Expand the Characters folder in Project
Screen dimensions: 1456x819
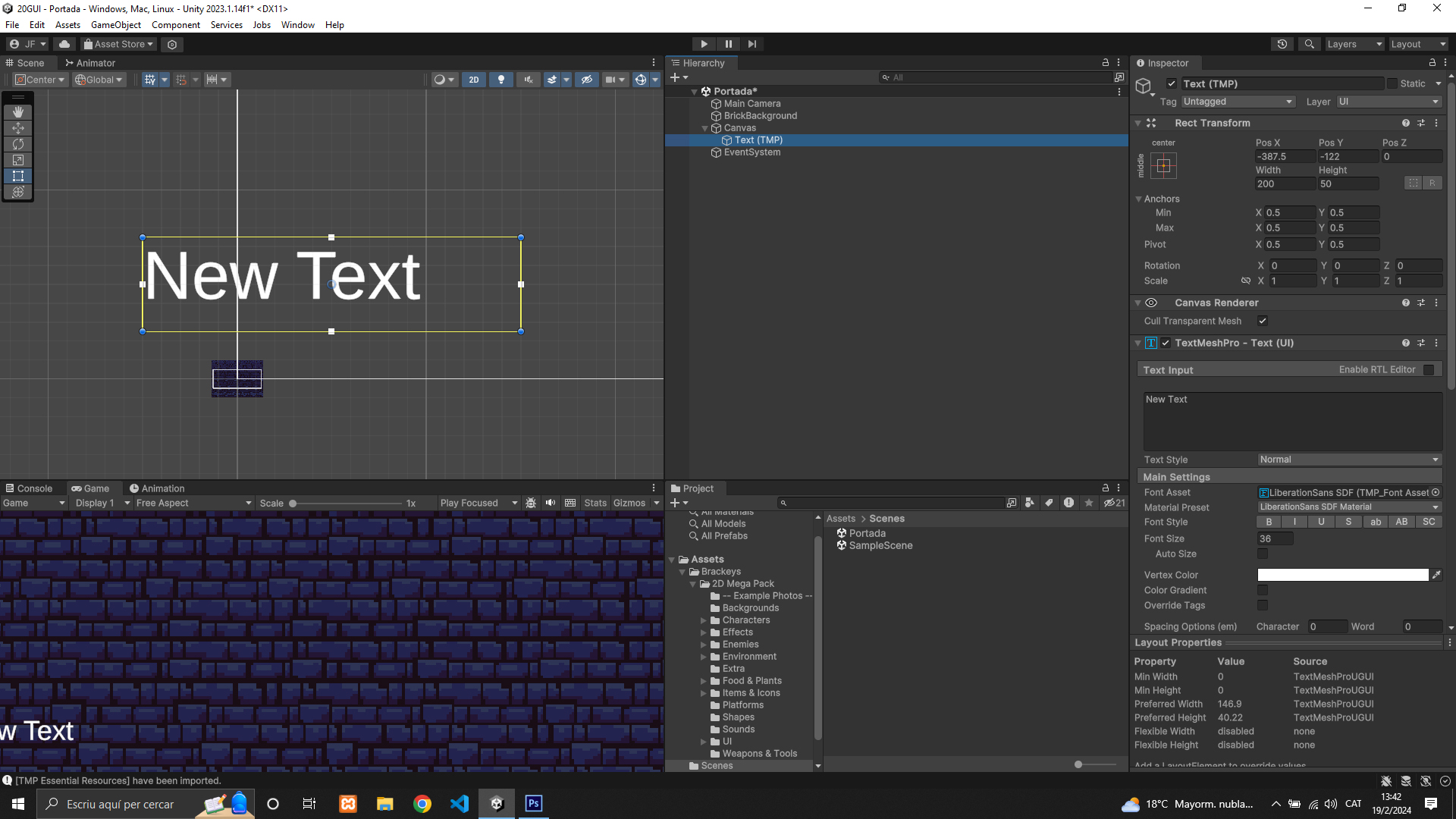(x=704, y=620)
